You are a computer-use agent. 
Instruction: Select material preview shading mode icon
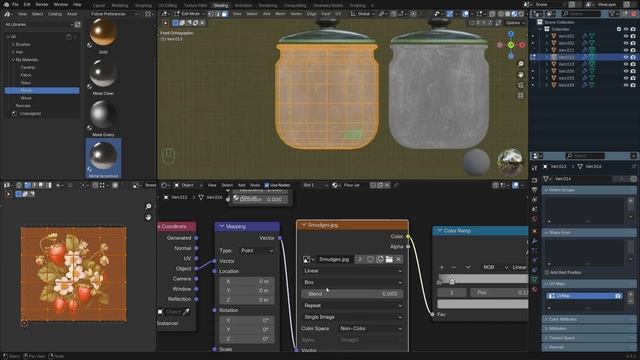[x=514, y=14]
